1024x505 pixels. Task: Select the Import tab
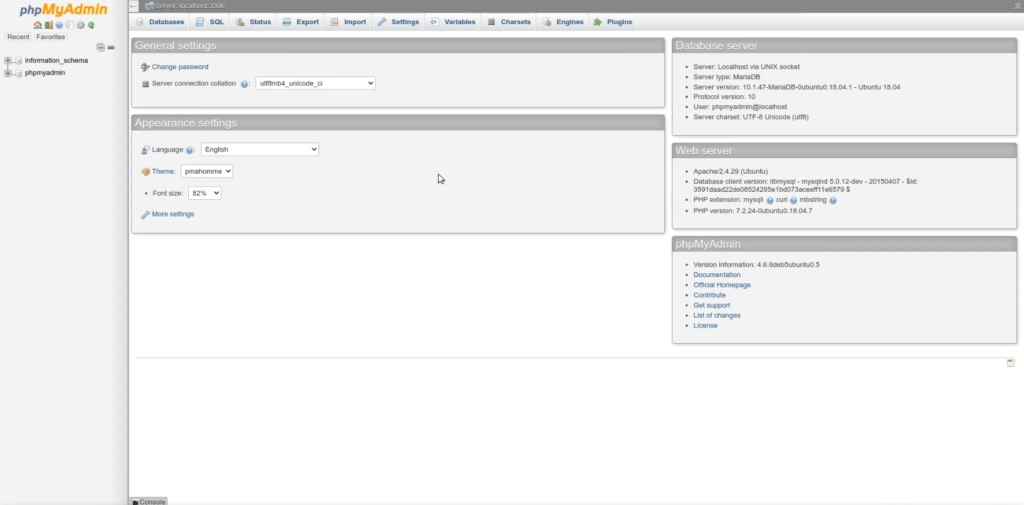349,22
